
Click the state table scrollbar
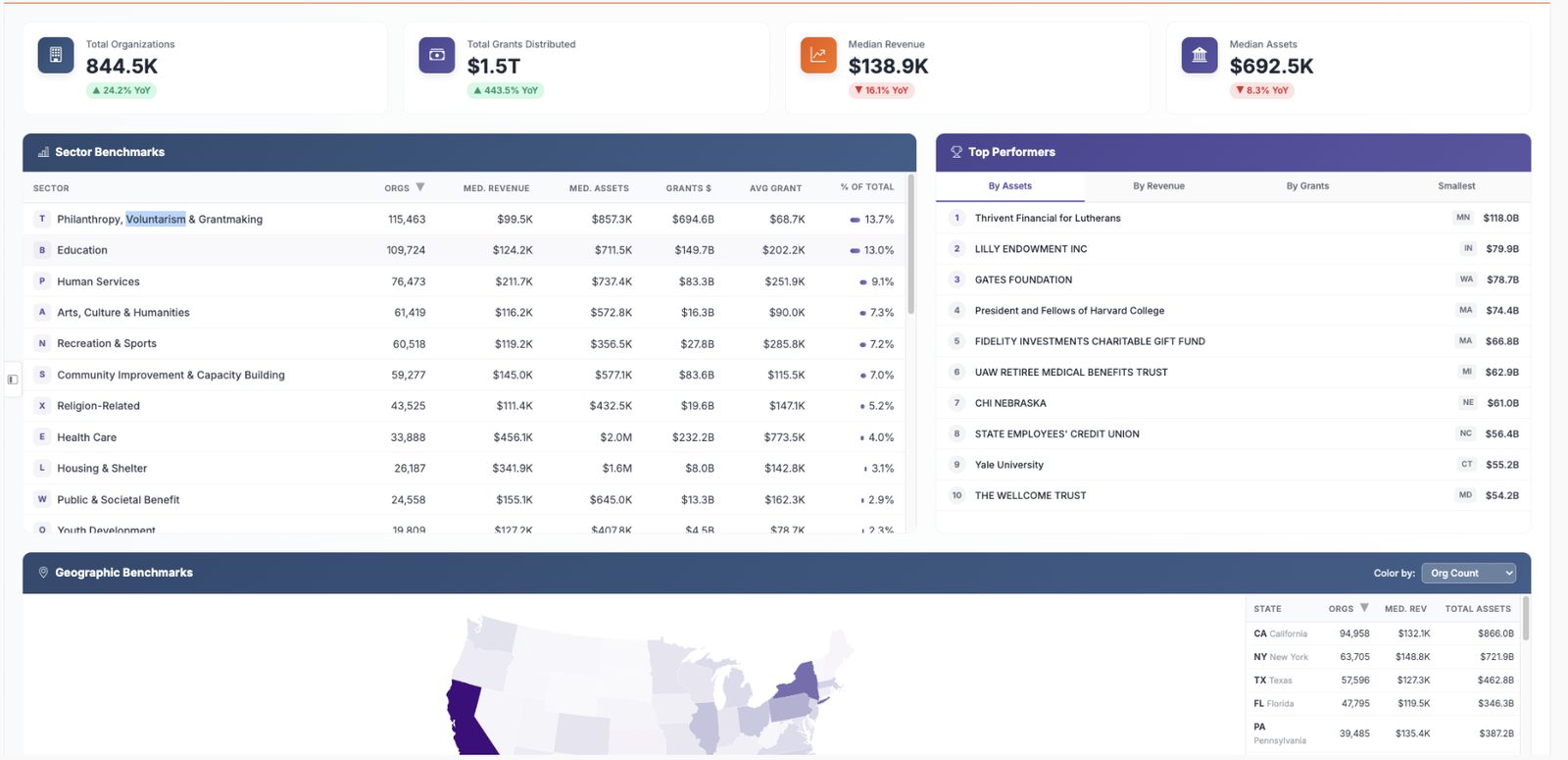coord(1526,619)
